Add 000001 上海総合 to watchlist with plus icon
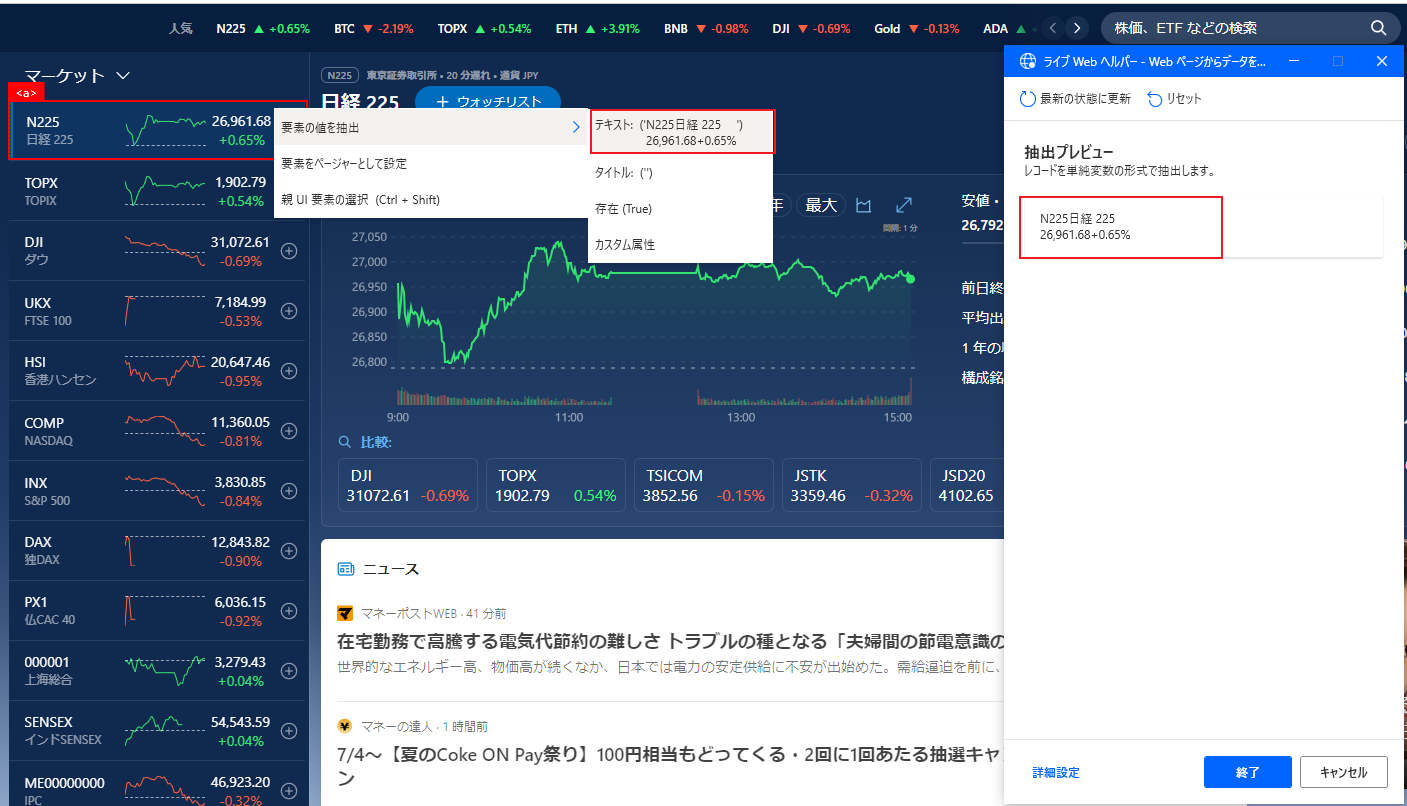 point(289,671)
